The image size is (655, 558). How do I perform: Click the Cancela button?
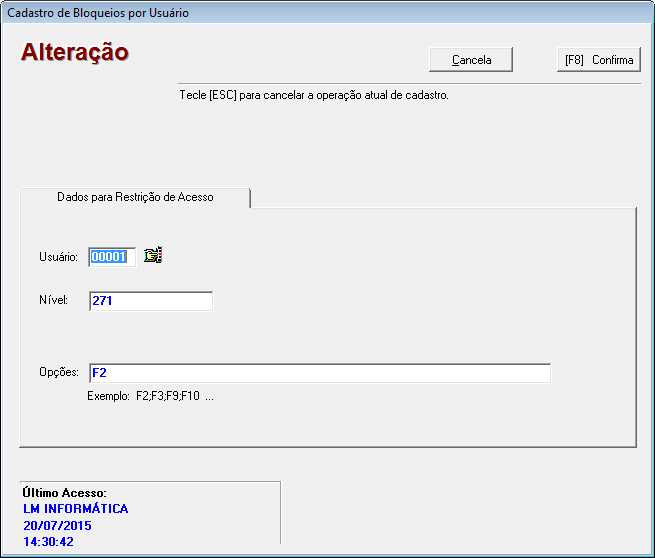(471, 60)
